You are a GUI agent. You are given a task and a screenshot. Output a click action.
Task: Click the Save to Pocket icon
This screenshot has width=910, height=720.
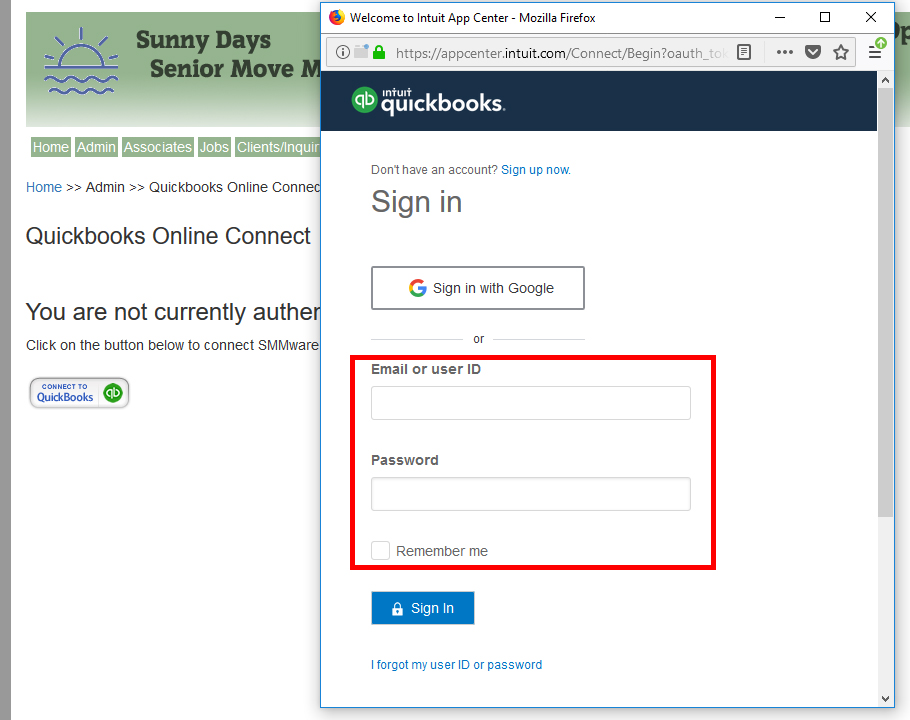pos(813,53)
